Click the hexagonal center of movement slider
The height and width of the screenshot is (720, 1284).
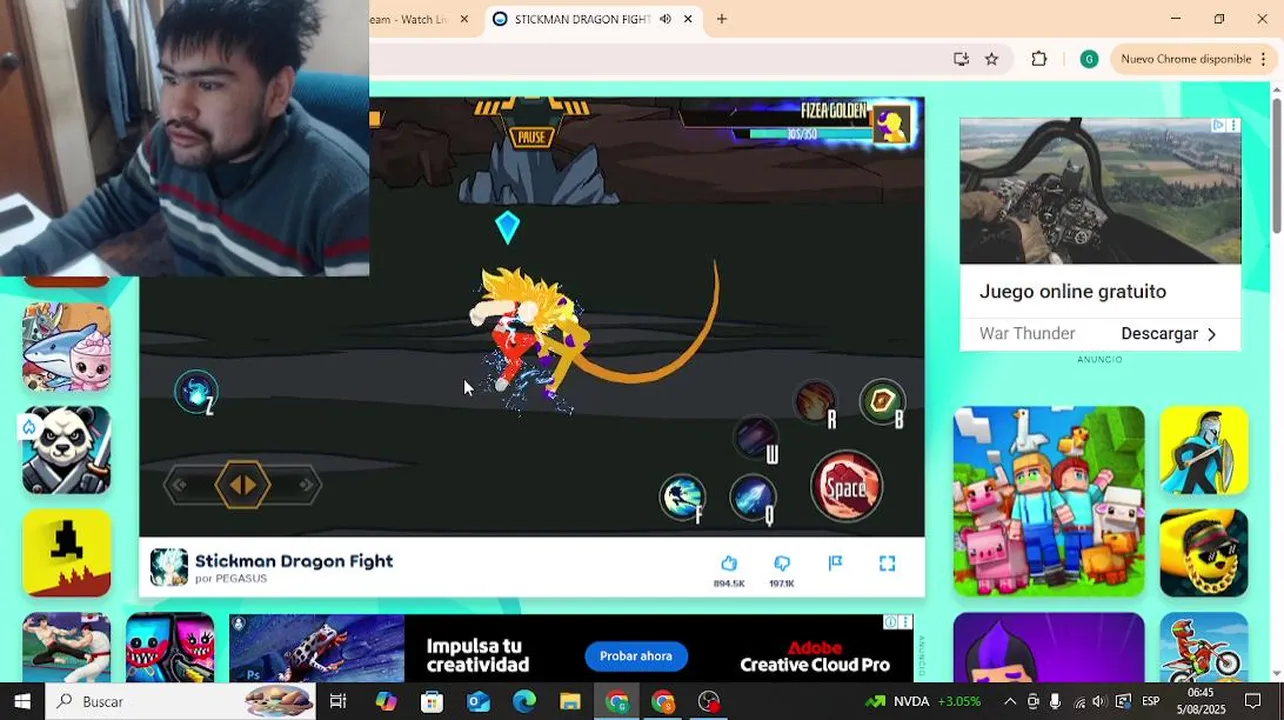click(243, 485)
